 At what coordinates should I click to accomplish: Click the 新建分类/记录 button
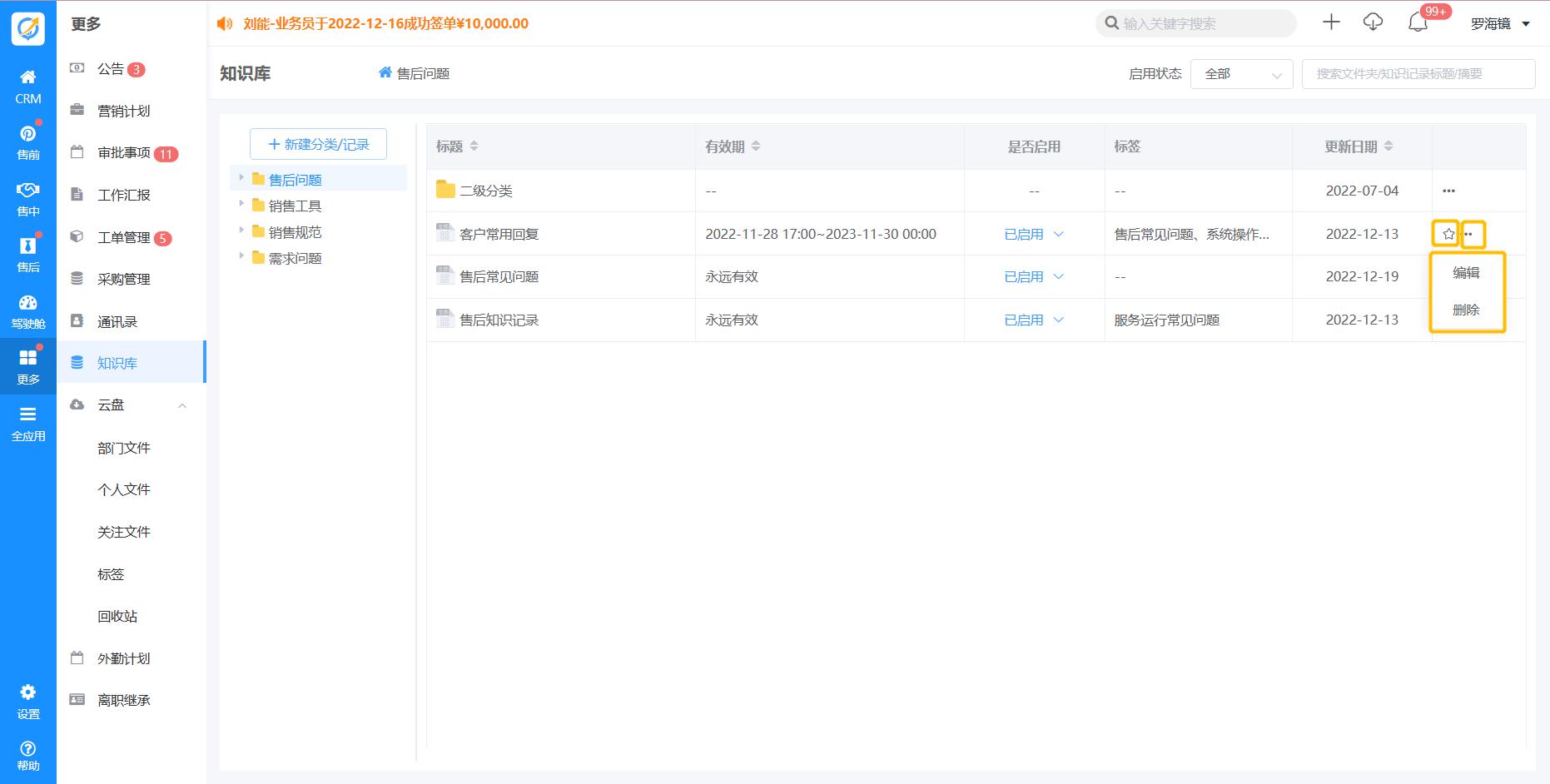[x=318, y=144]
